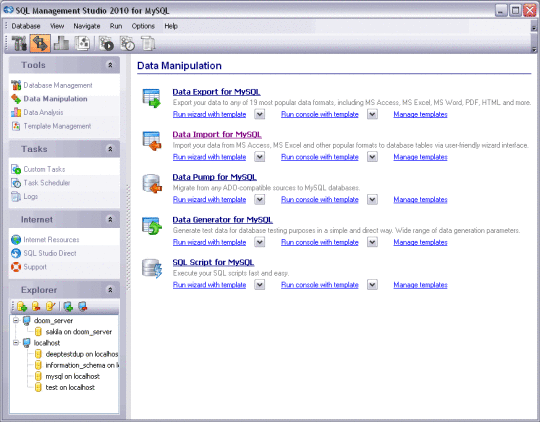The image size is (540, 422).
Task: Click Manage templates under Data Pump
Action: coord(420,199)
